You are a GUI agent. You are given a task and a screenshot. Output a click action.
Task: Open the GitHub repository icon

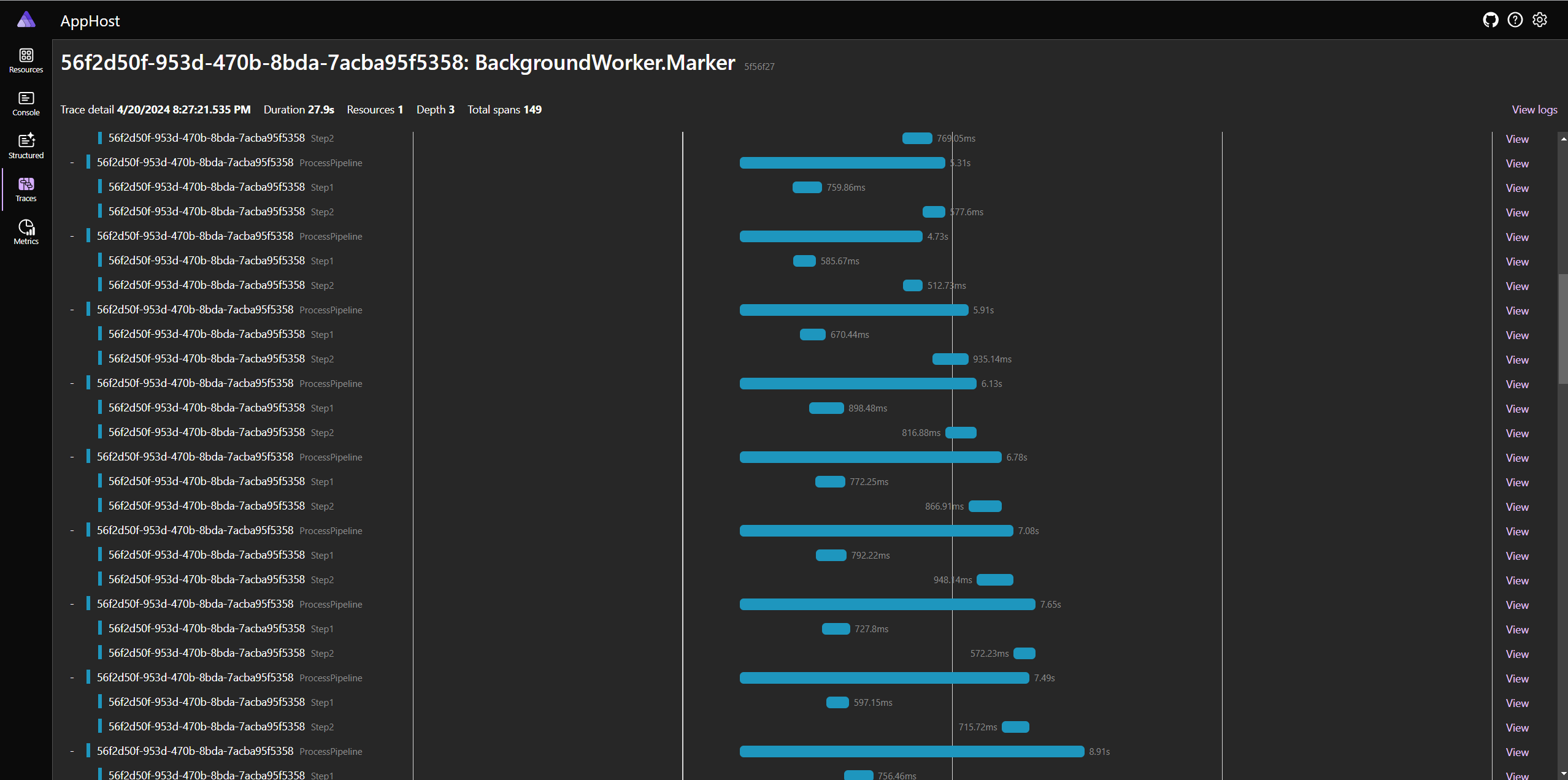(x=1491, y=20)
